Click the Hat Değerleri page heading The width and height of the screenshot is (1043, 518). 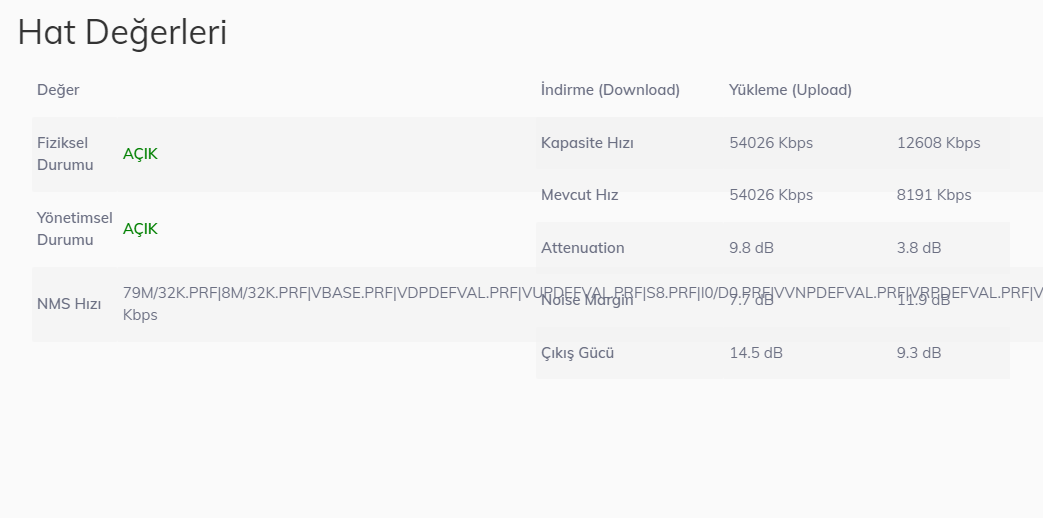[122, 33]
